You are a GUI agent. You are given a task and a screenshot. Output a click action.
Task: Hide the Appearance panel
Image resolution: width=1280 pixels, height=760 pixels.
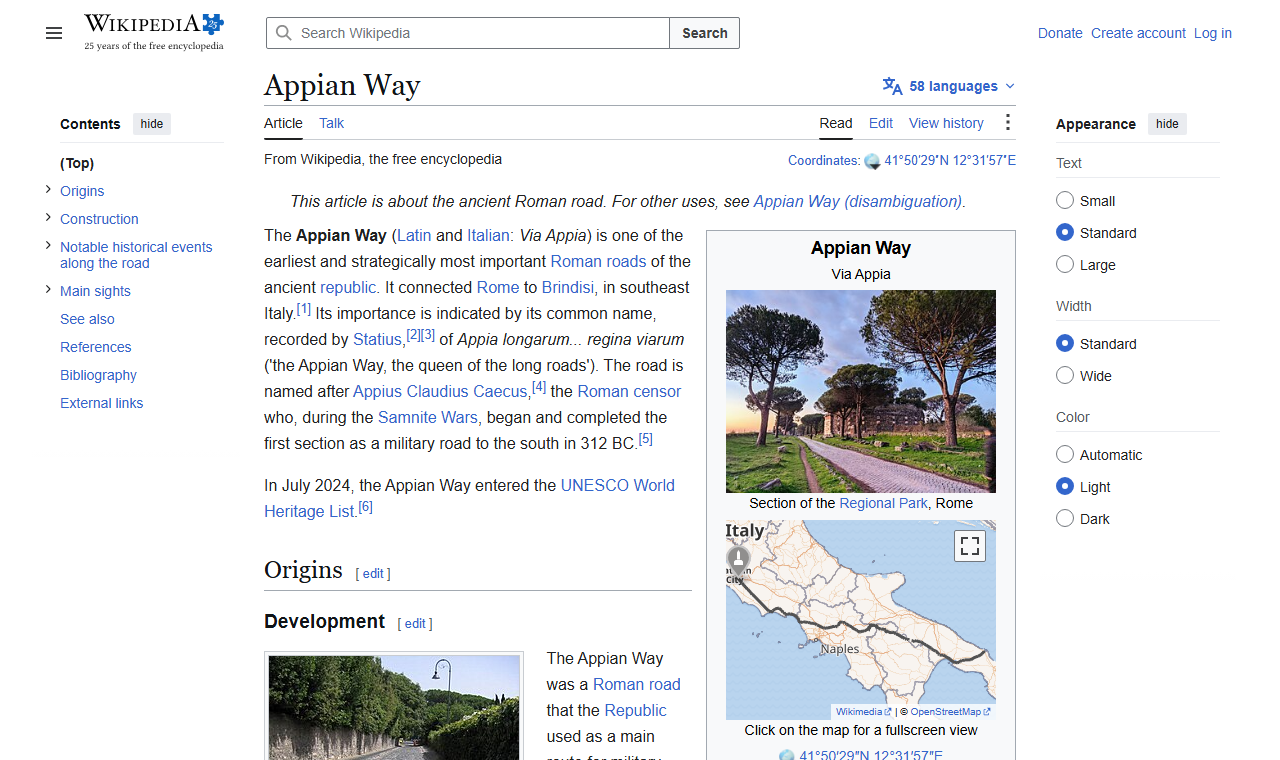[1167, 124]
